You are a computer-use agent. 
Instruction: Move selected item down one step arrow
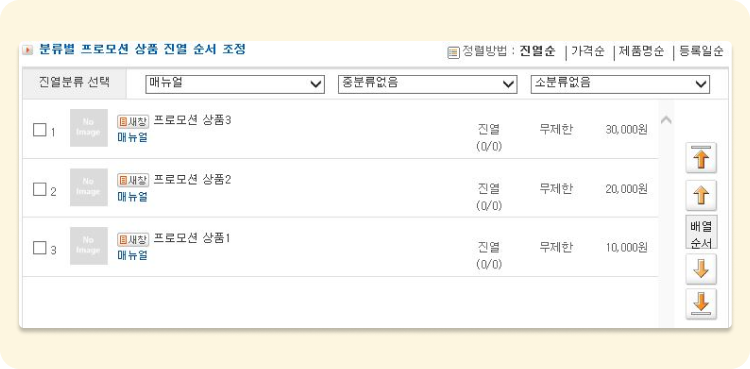(x=701, y=269)
